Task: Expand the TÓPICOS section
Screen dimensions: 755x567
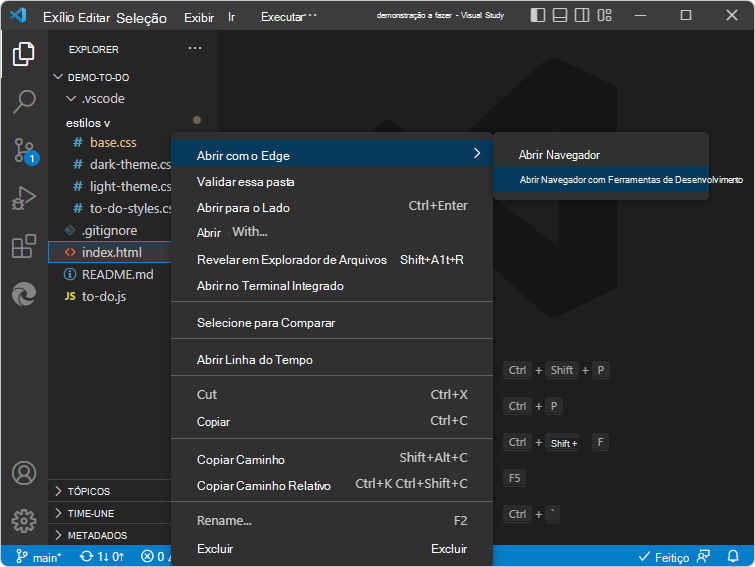Action: pos(89,491)
